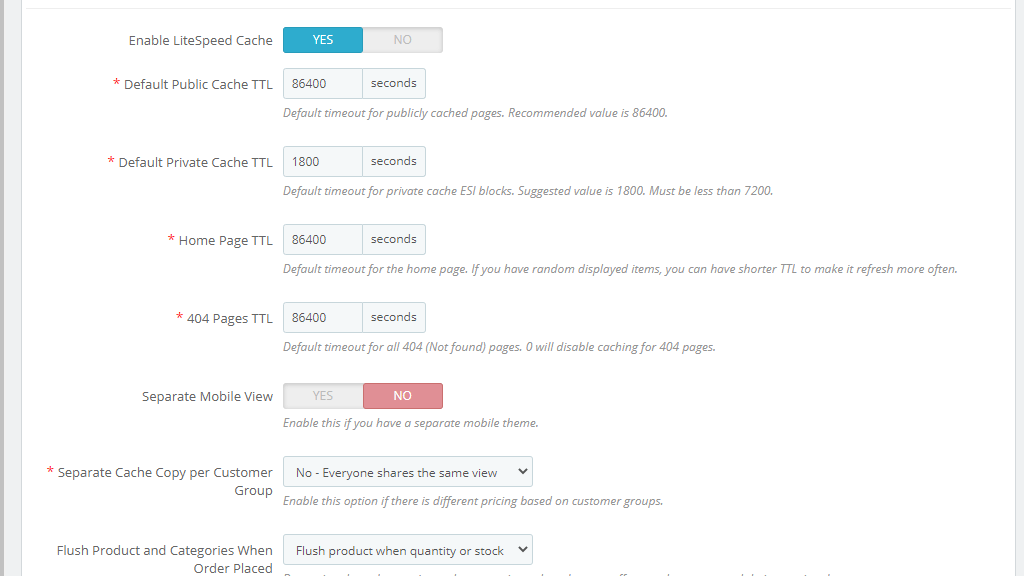Focus the Default Public Cache TTL field
The height and width of the screenshot is (576, 1024).
click(323, 84)
